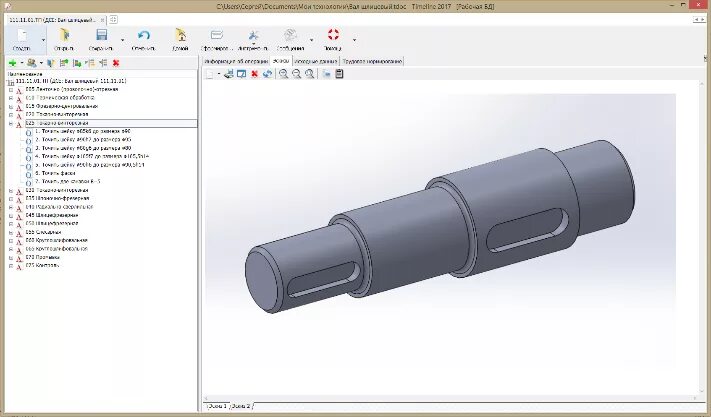This screenshot has height=417, width=711.
Task: Click the icon left of the clipboard icon
Action: 326,74
